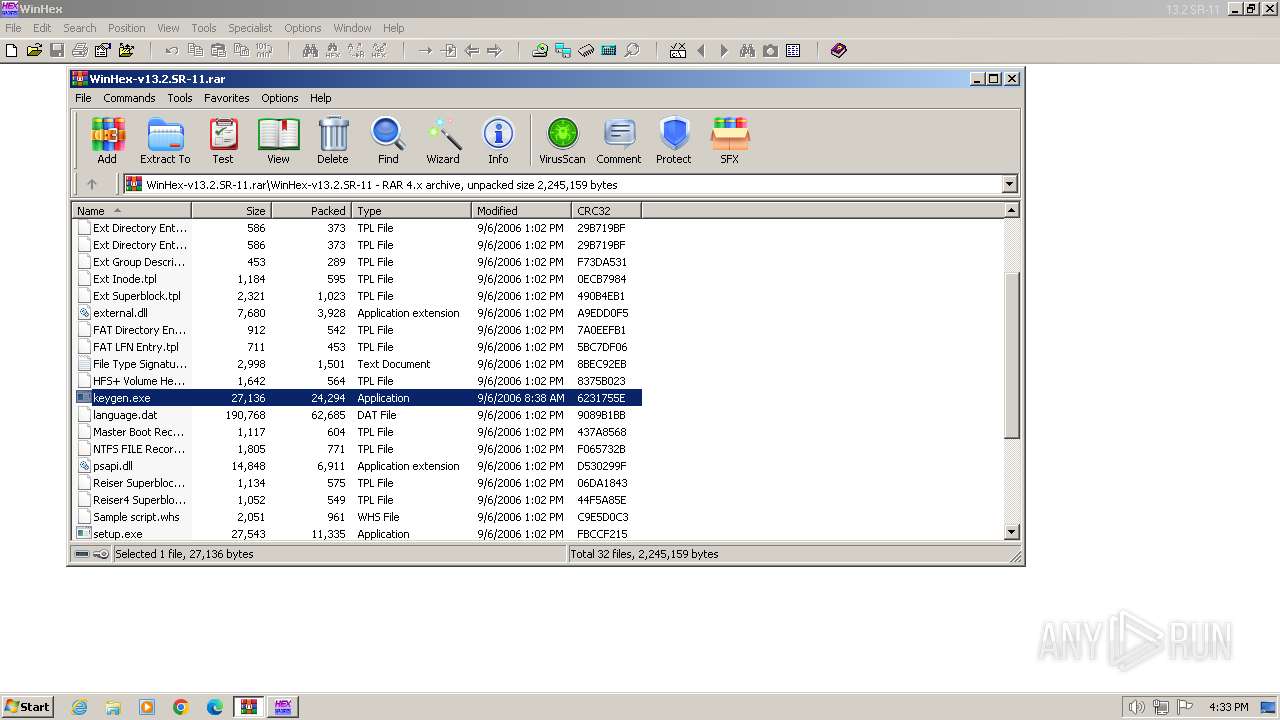The image size is (1280, 720).
Task: Click the Info icon
Action: point(498,140)
